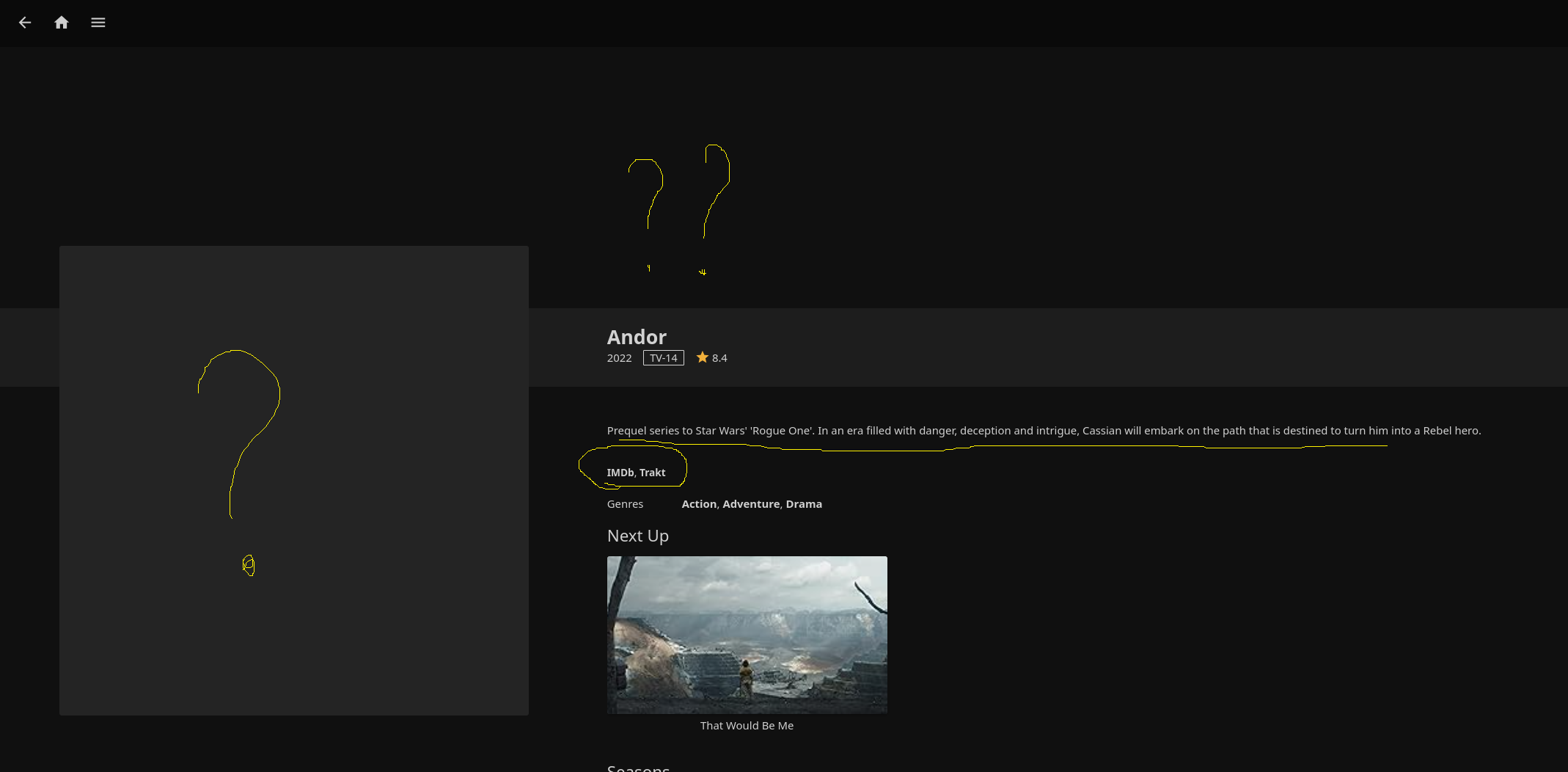
Task: Click the Genres label
Action: point(625,504)
